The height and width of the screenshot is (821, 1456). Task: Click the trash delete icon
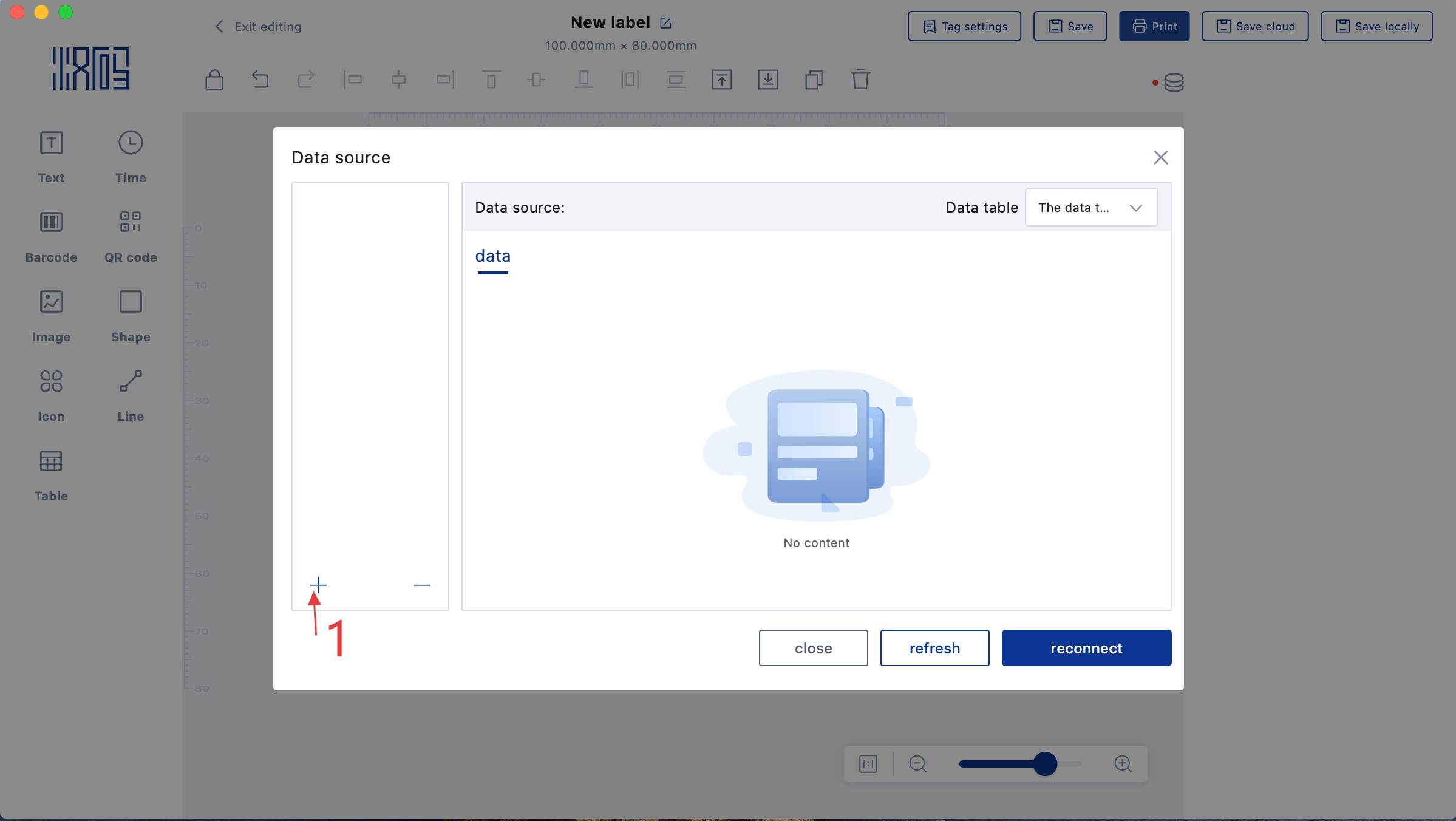tap(860, 80)
